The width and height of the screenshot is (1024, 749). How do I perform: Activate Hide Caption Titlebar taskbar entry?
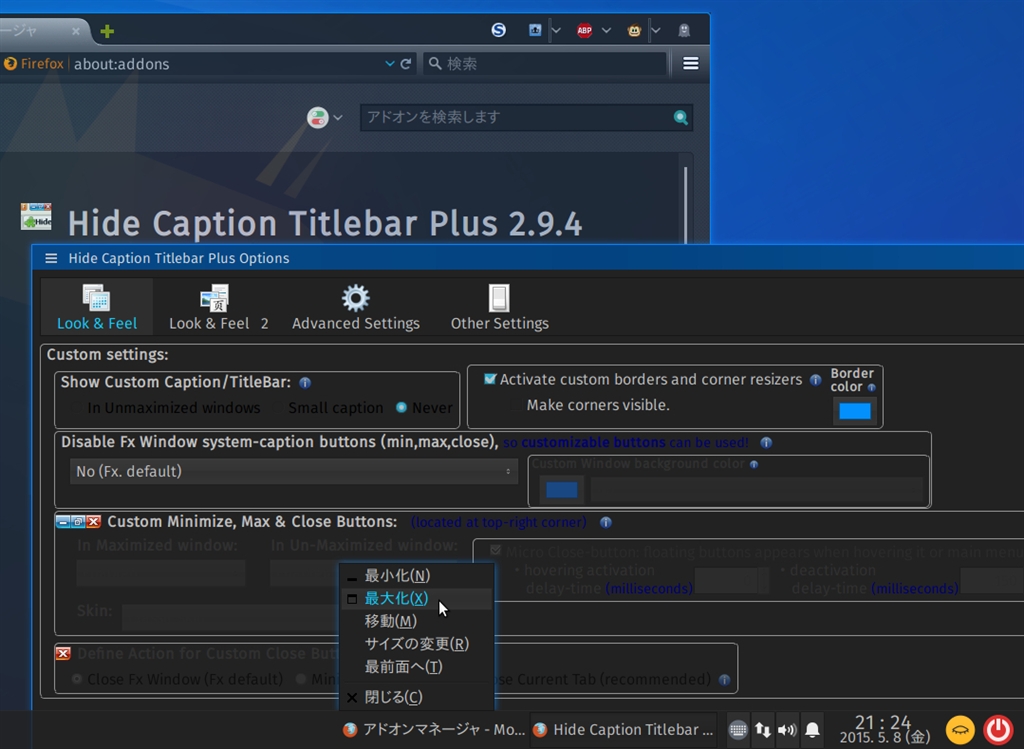pos(622,729)
